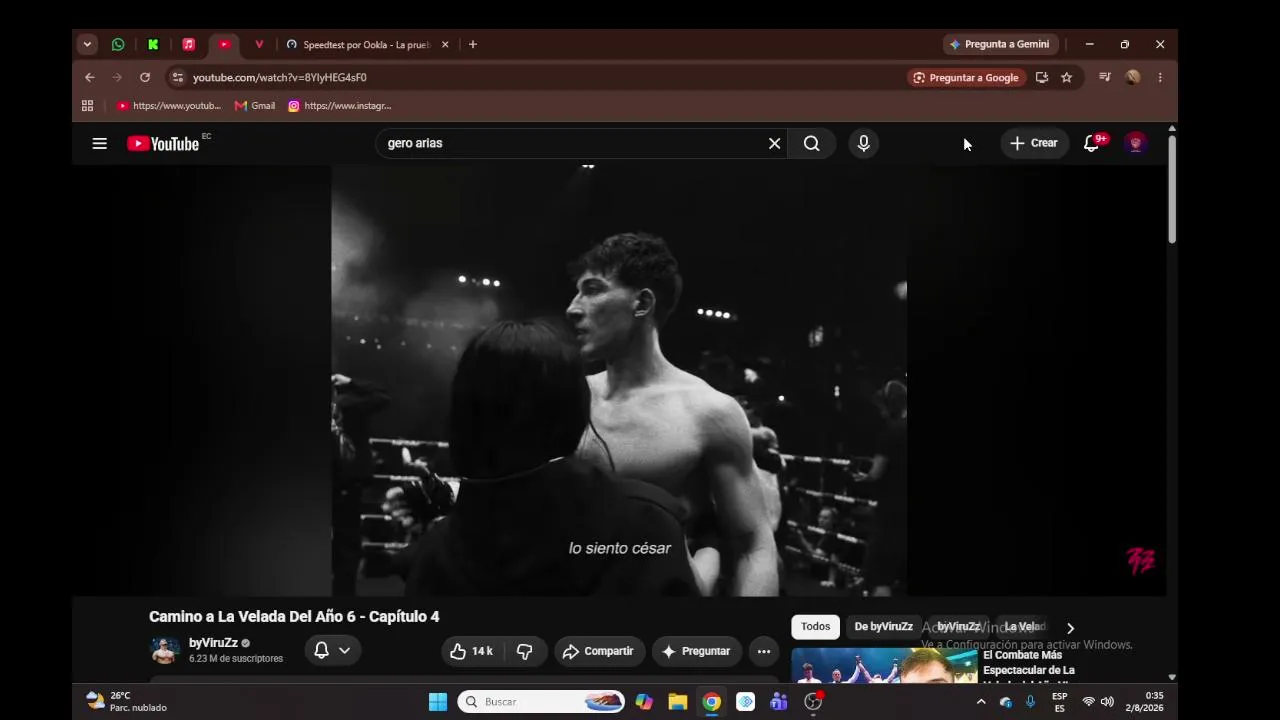
Task: Open more video actions ellipsis menu
Action: click(x=764, y=651)
